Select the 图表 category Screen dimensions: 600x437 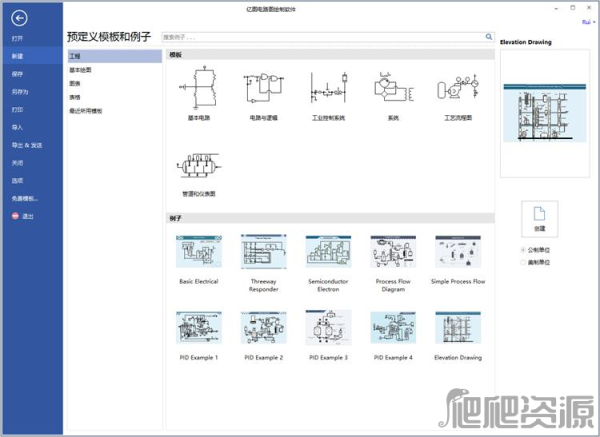(75, 83)
